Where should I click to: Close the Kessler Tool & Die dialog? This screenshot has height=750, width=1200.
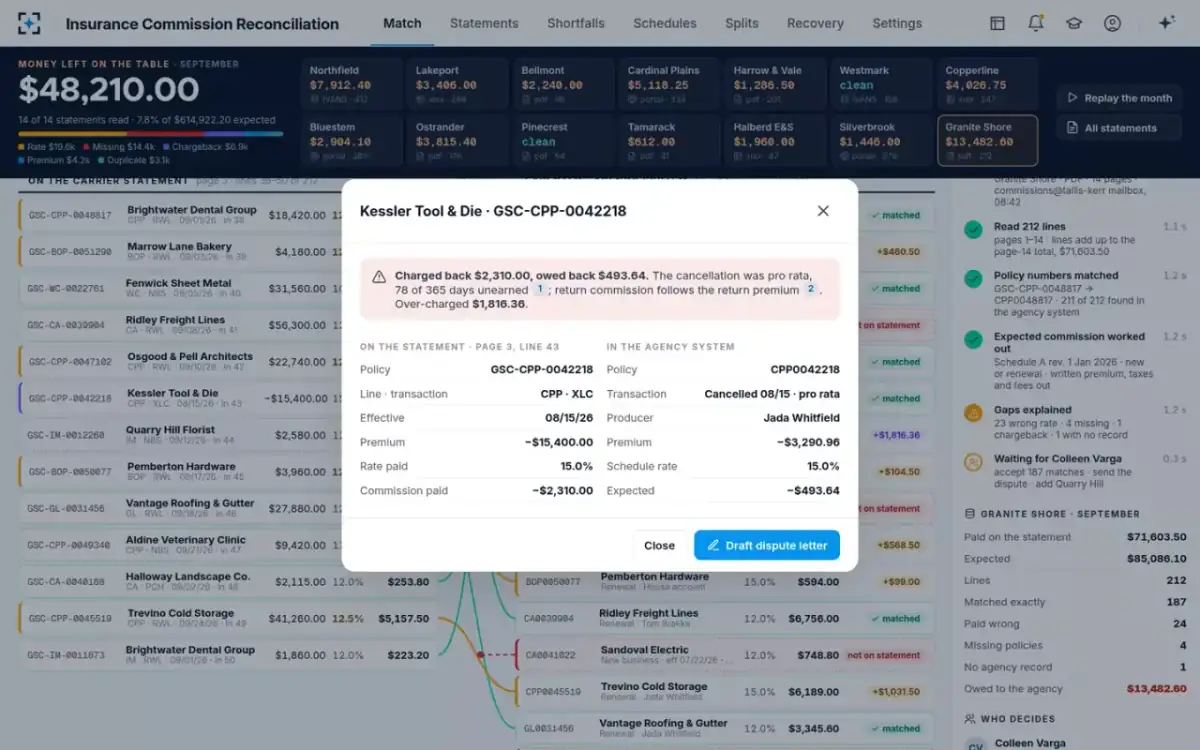pos(823,211)
